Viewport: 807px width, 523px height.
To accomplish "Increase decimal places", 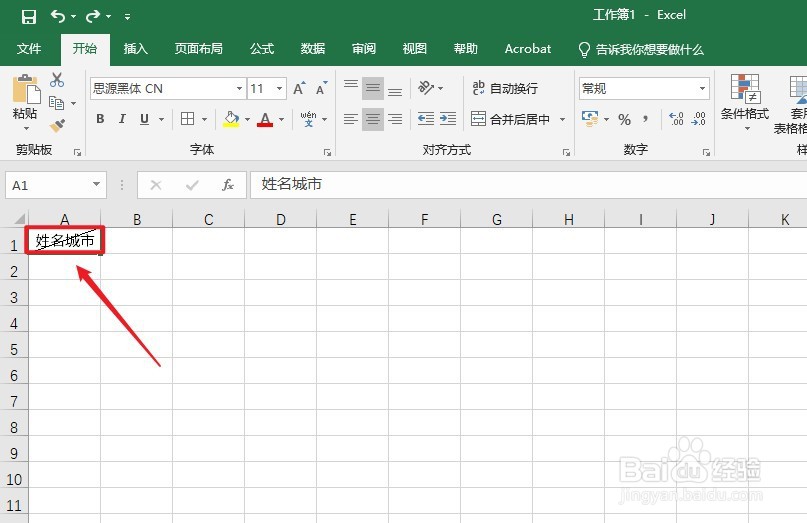I will tap(676, 119).
